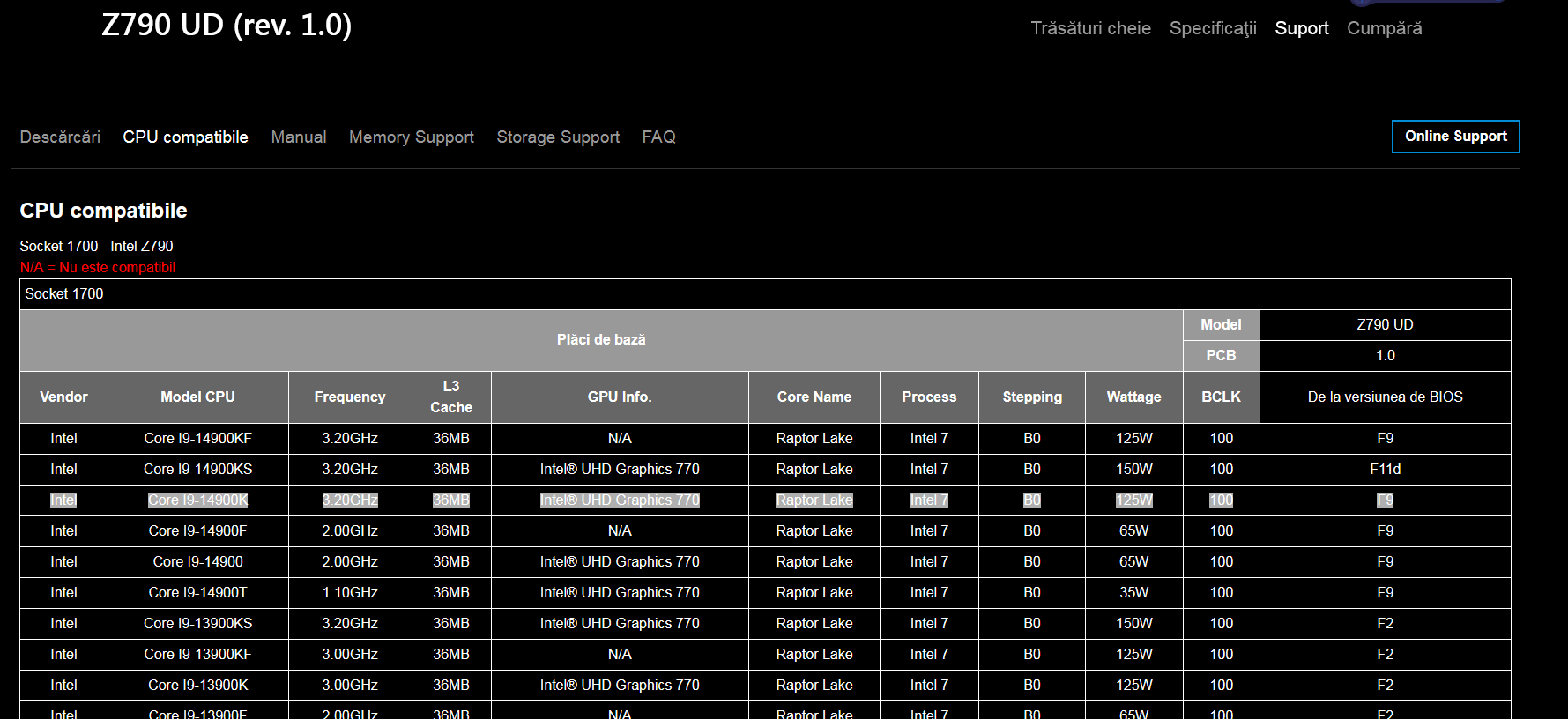Open the Trăsături cheie section
The height and width of the screenshot is (719, 1568).
tap(1090, 28)
